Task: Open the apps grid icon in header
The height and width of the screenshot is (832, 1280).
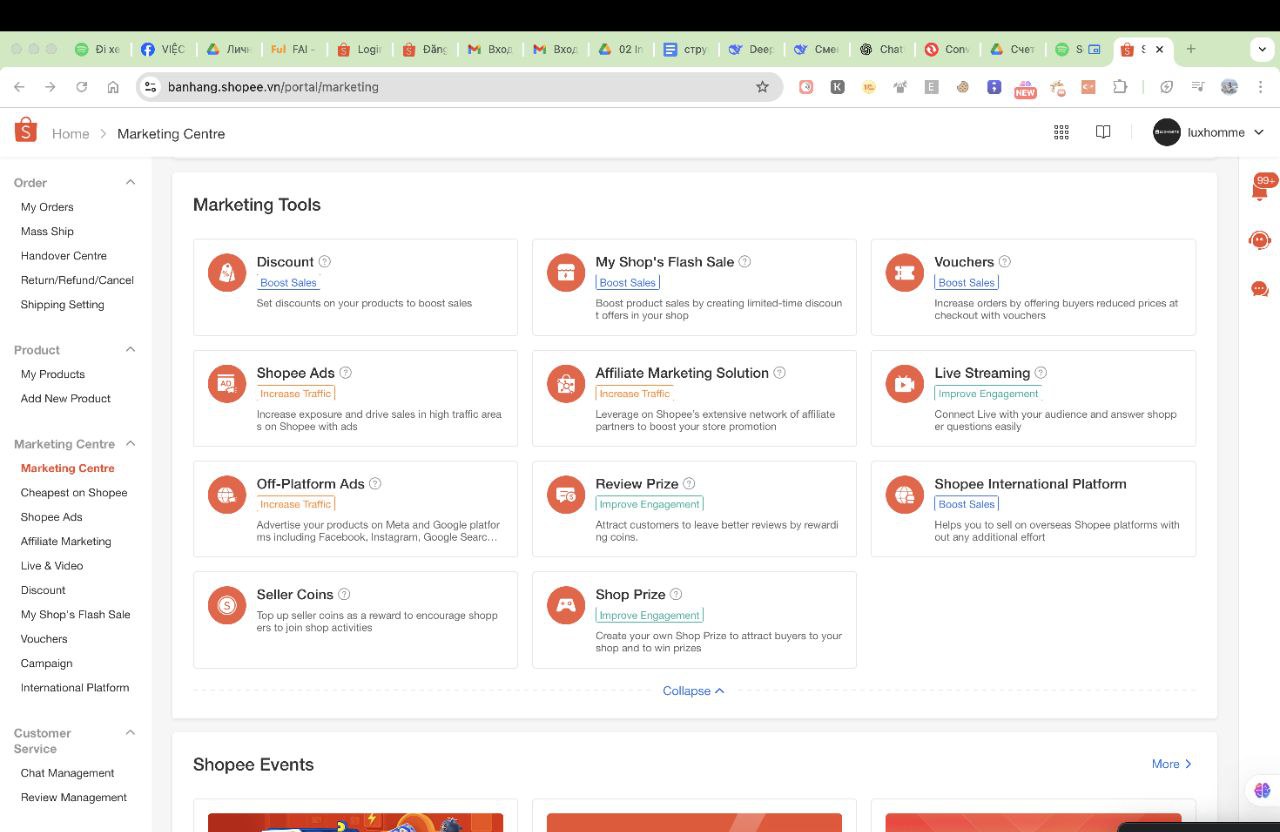Action: point(1061,133)
